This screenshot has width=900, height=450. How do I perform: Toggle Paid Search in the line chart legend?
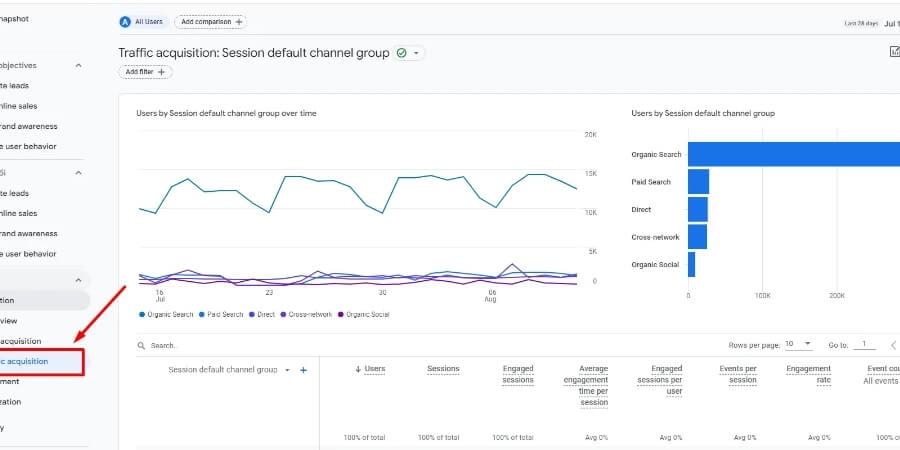(221, 315)
